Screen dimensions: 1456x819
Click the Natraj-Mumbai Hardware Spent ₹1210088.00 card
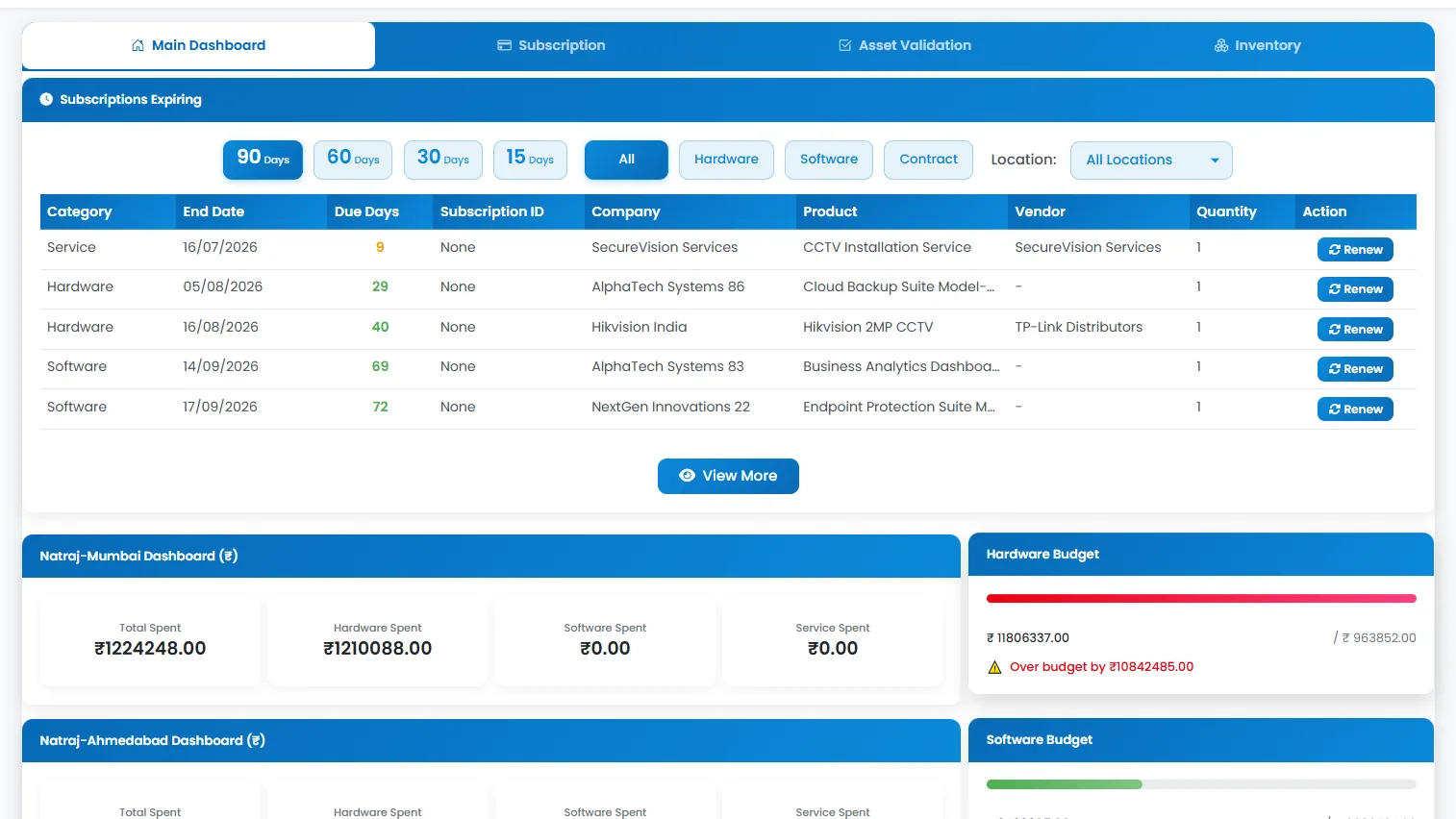pyautogui.click(x=378, y=641)
